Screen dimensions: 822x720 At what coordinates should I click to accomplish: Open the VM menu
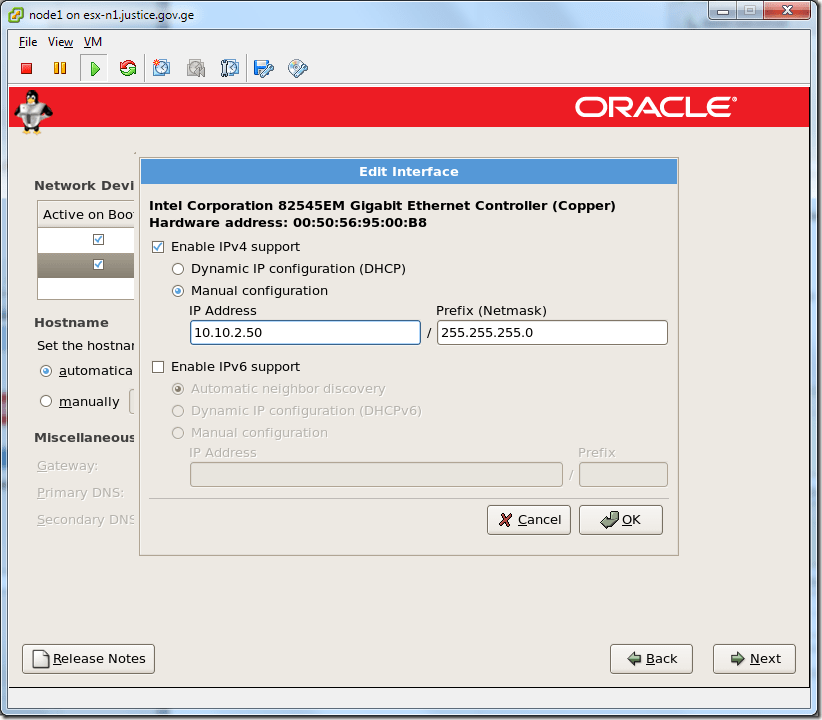click(93, 42)
